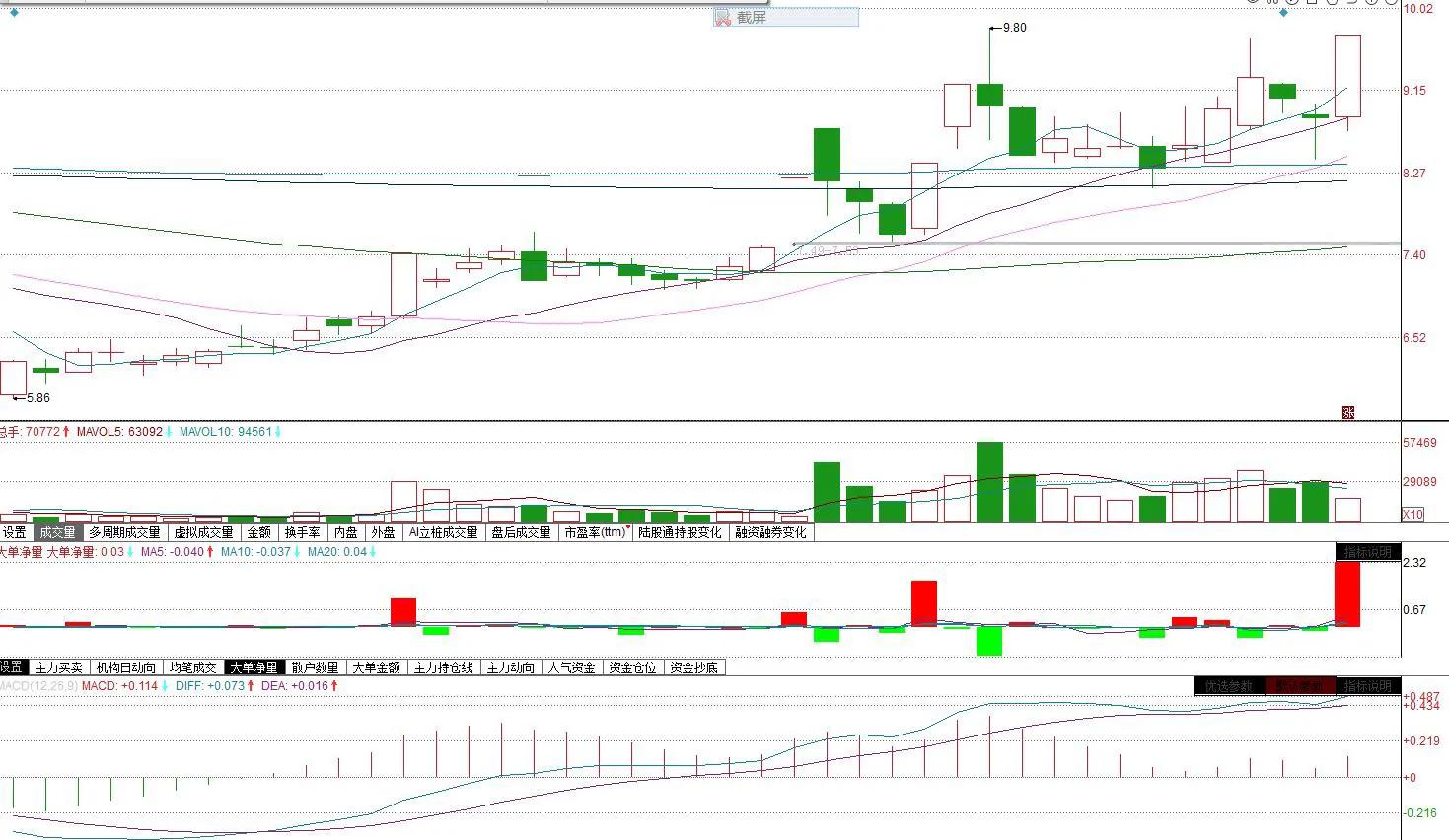The width and height of the screenshot is (1449, 840).
Task: Click the 优选参数 button in MACD panel
Action: (1229, 686)
